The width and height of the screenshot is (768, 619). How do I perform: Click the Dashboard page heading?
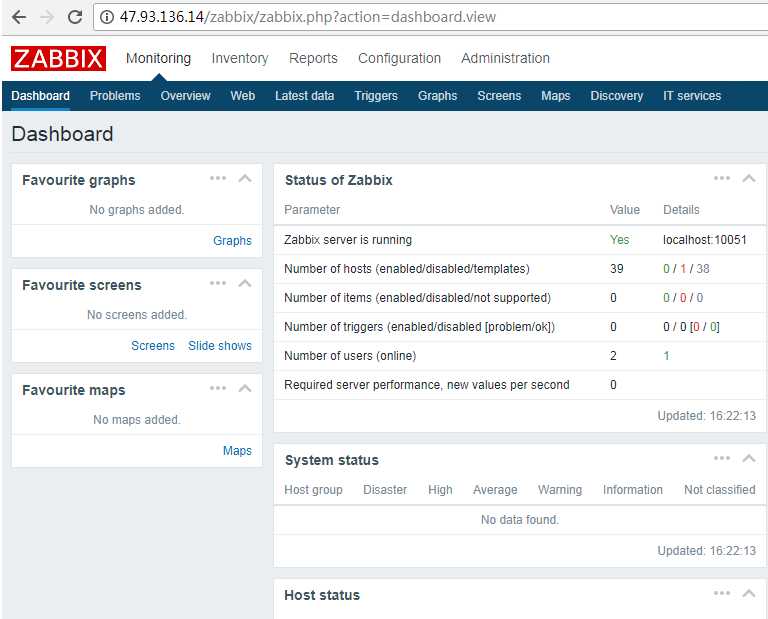tap(62, 134)
